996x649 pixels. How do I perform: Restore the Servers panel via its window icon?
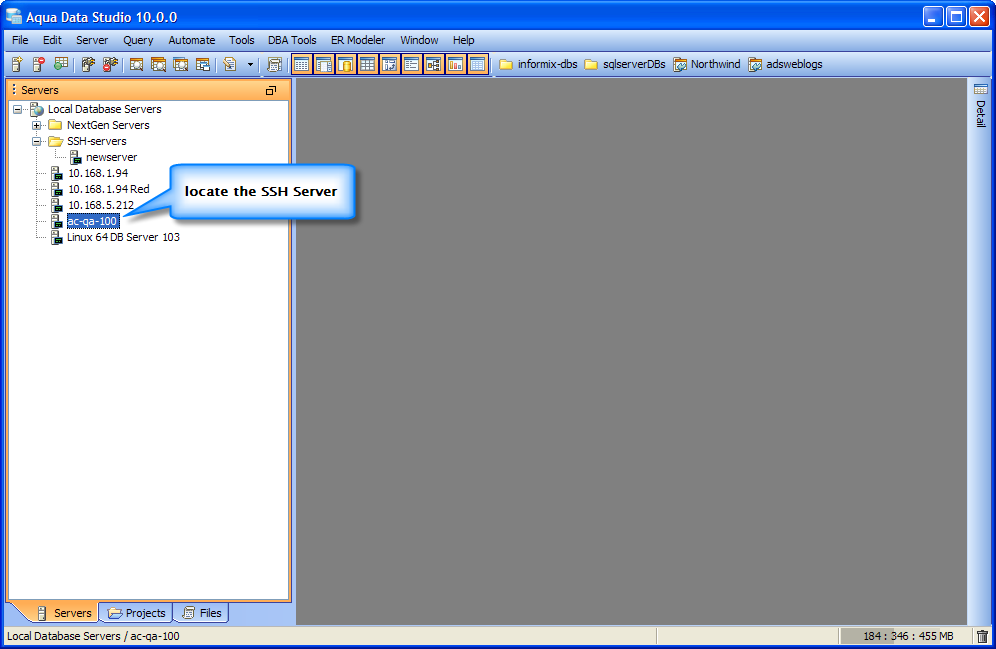(271, 91)
